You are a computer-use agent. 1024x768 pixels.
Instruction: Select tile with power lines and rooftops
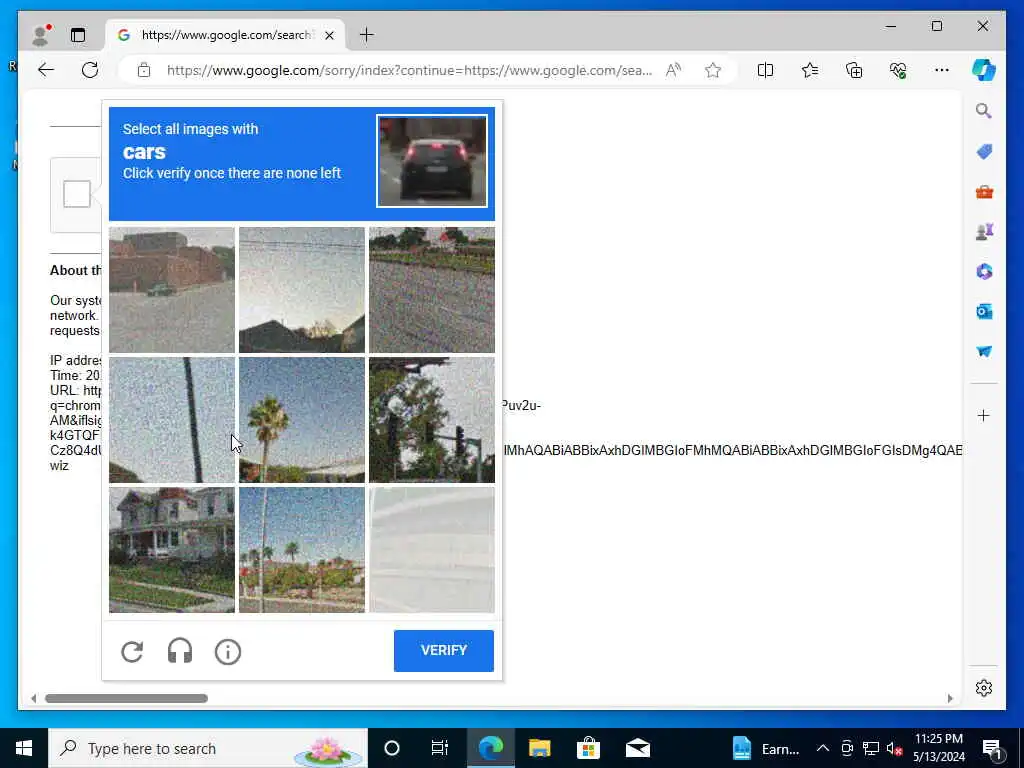click(x=302, y=290)
